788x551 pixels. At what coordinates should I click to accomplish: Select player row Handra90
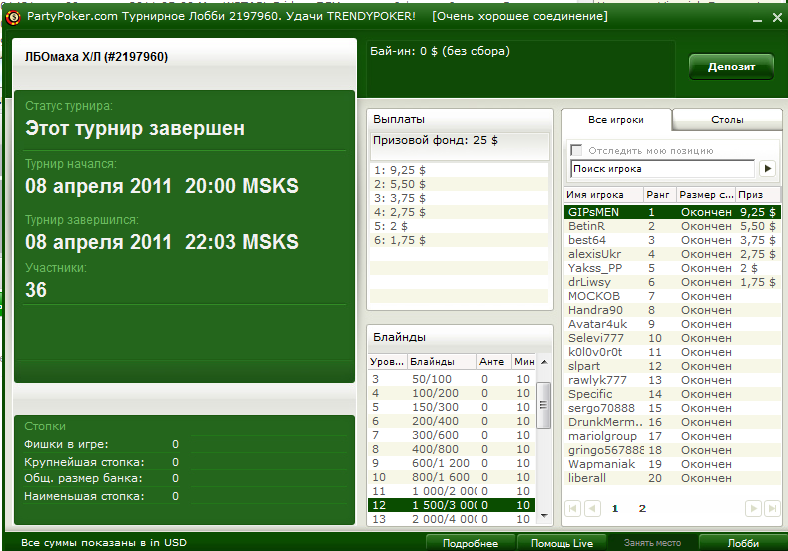click(672, 310)
